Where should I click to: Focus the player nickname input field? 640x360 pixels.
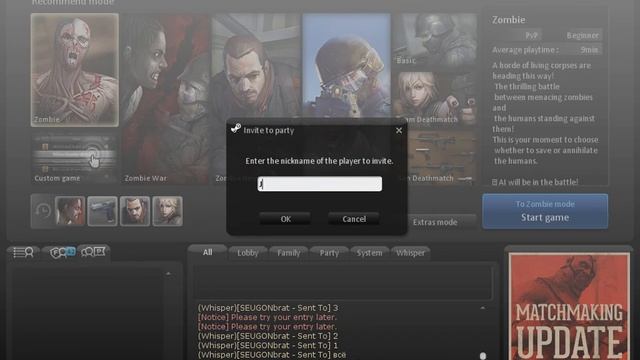[320, 184]
